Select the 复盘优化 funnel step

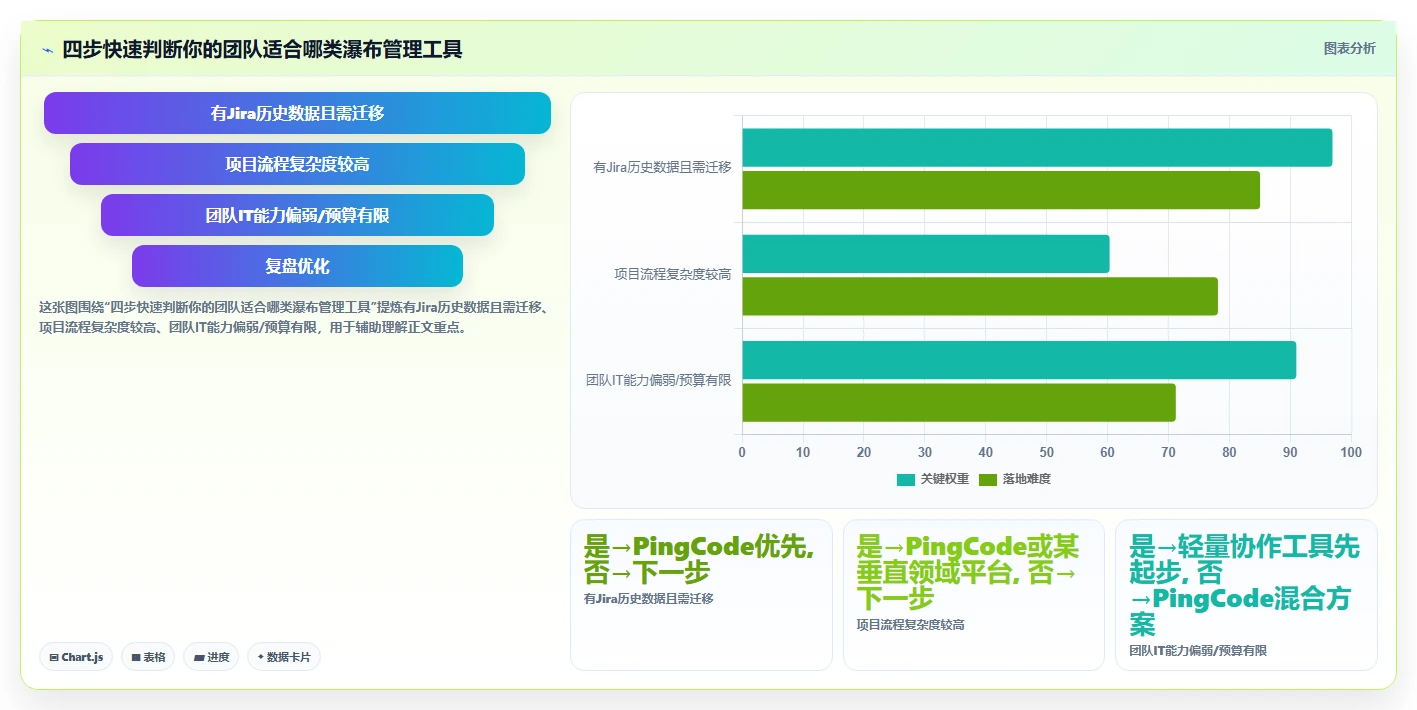297,266
